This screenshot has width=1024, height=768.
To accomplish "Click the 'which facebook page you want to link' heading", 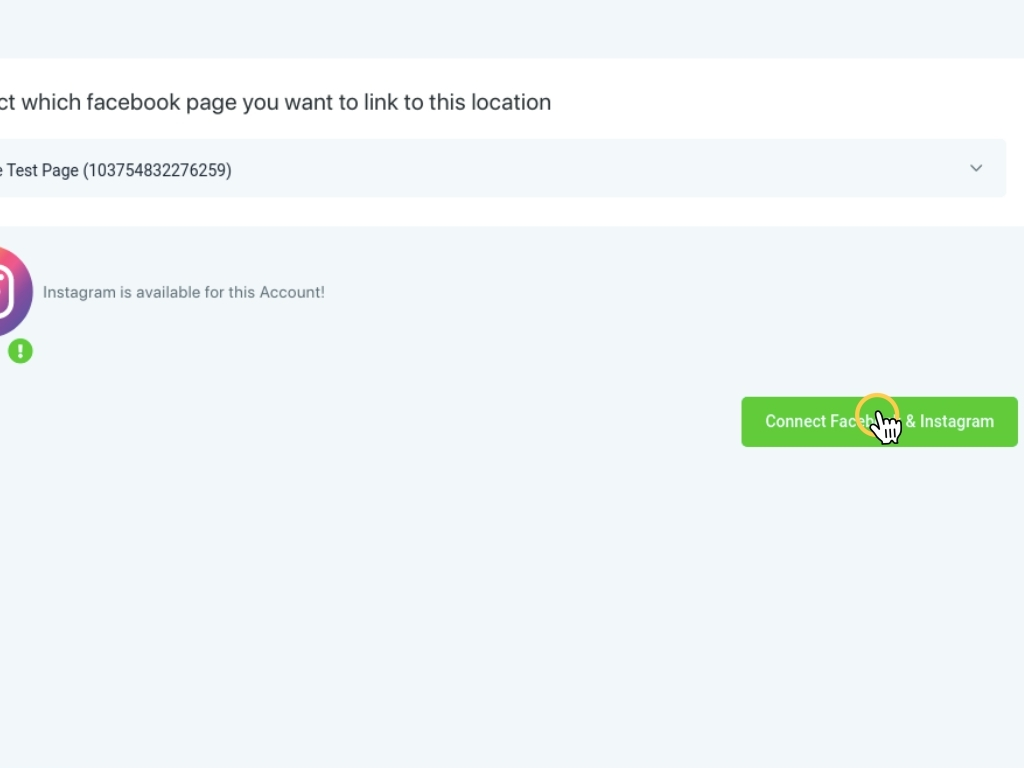I will point(275,103).
